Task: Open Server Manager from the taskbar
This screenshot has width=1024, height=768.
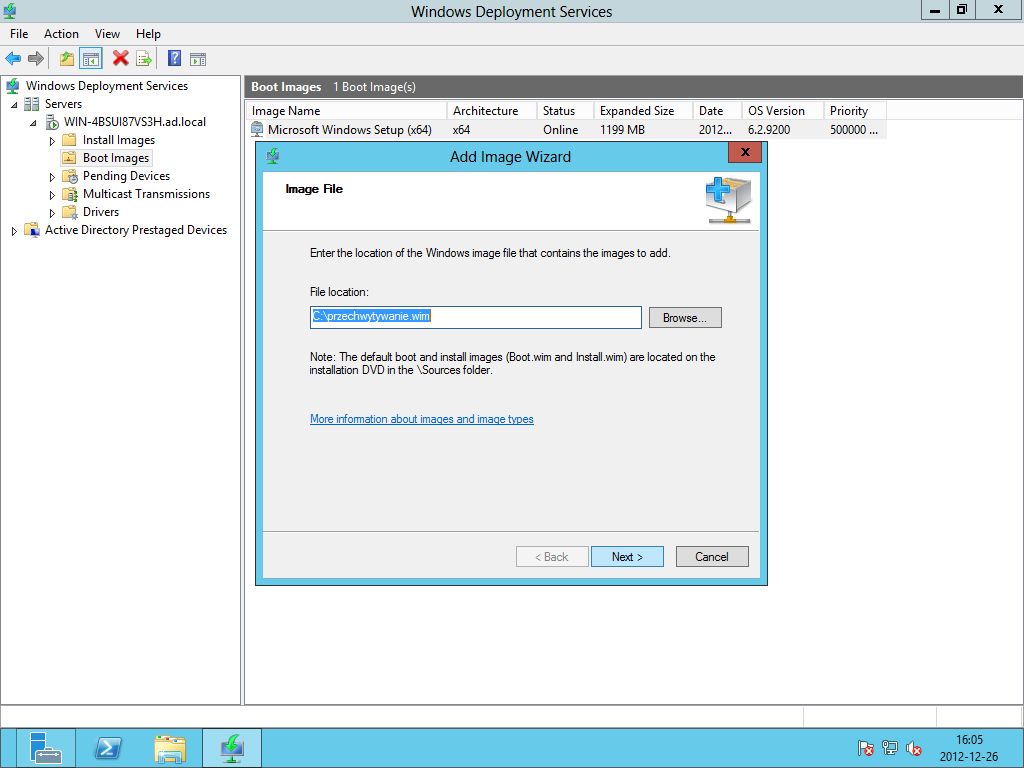Action: (x=46, y=748)
